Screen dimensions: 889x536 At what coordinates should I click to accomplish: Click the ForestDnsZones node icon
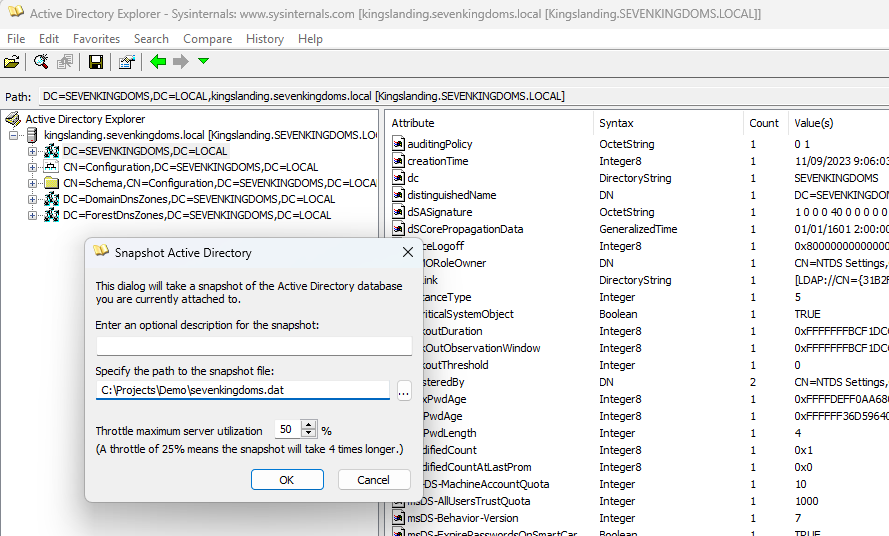pyautogui.click(x=52, y=214)
